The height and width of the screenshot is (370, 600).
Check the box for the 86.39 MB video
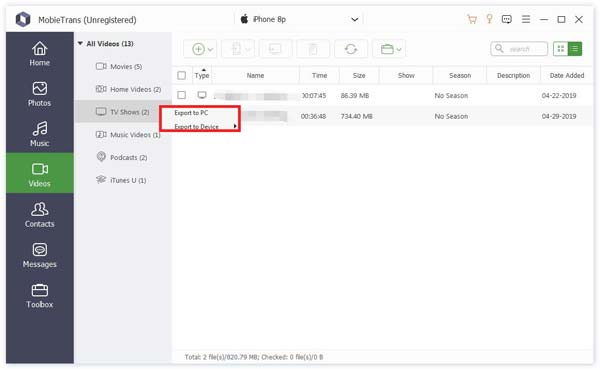tap(182, 95)
